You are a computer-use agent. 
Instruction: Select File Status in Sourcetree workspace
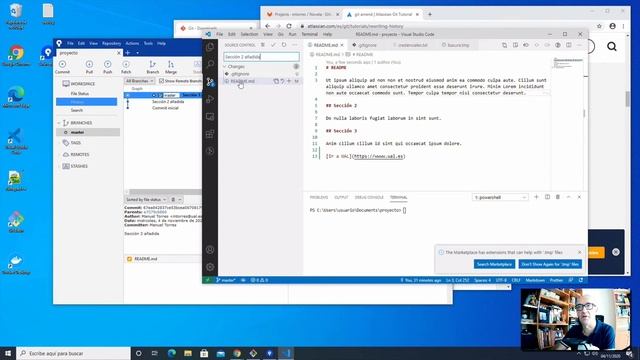click(80, 93)
